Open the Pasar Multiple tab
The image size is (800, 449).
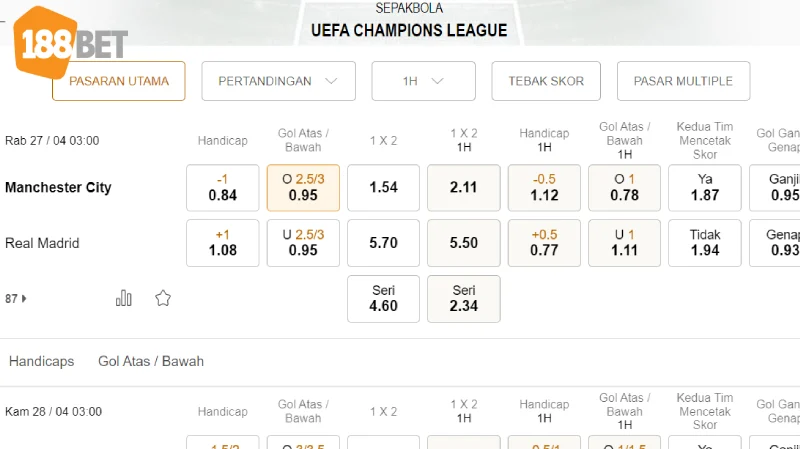pyautogui.click(x=683, y=81)
